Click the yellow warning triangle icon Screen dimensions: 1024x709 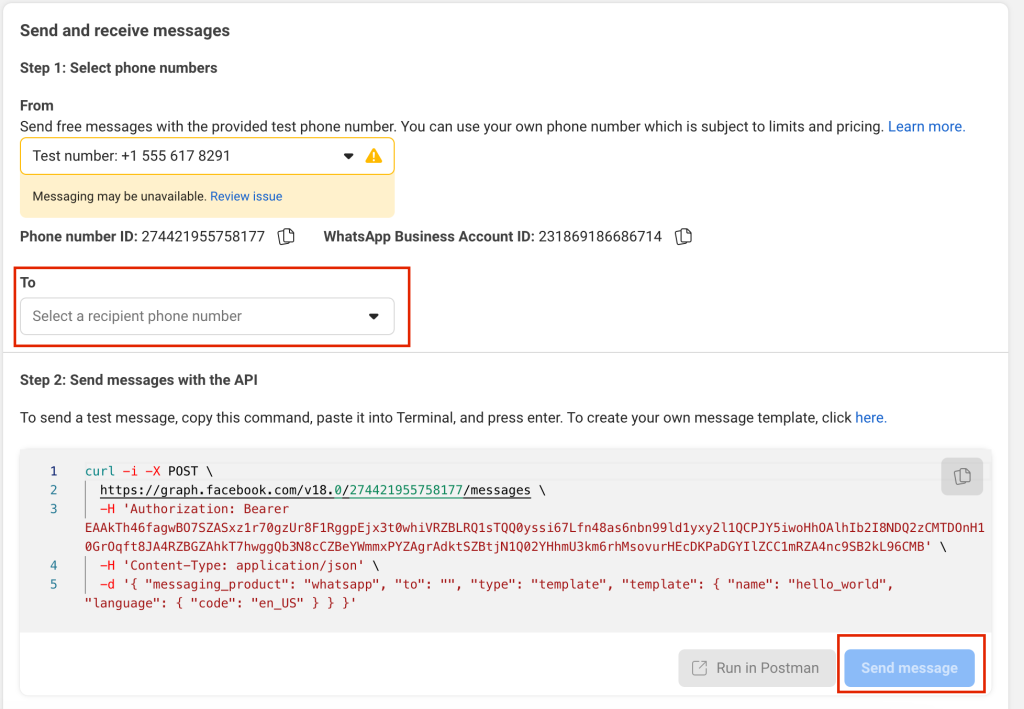(x=374, y=156)
